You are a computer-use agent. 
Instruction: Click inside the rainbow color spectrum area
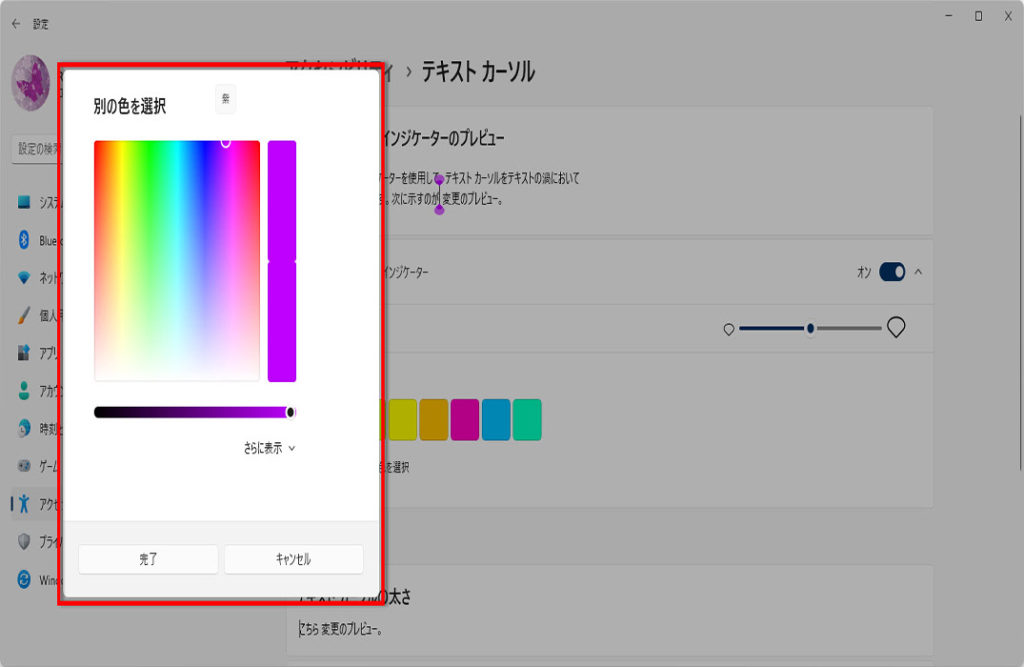(176, 260)
